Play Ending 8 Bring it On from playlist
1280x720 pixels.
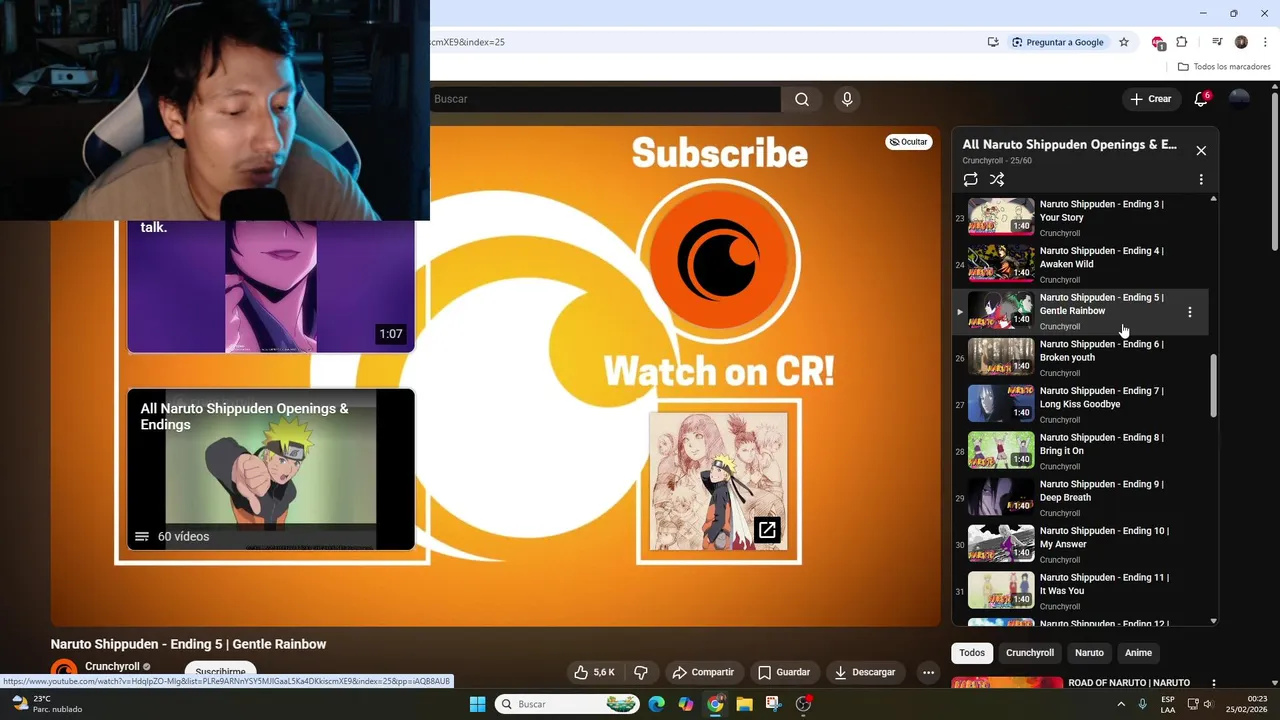pos(1080,451)
